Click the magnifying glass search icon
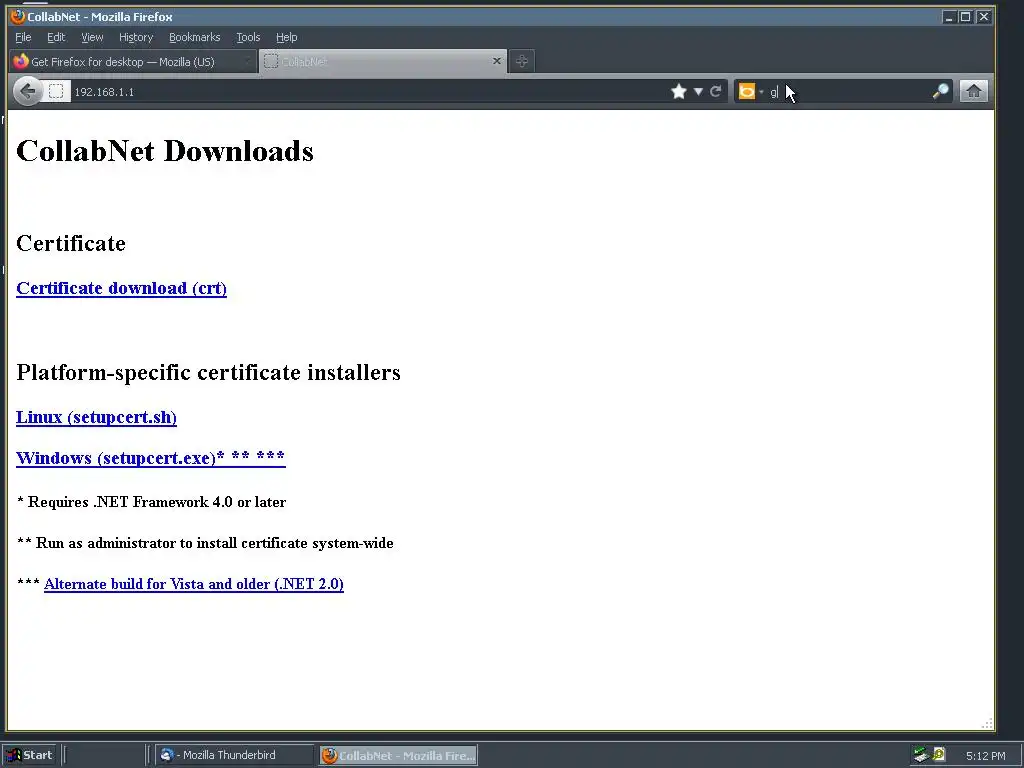 pos(940,91)
